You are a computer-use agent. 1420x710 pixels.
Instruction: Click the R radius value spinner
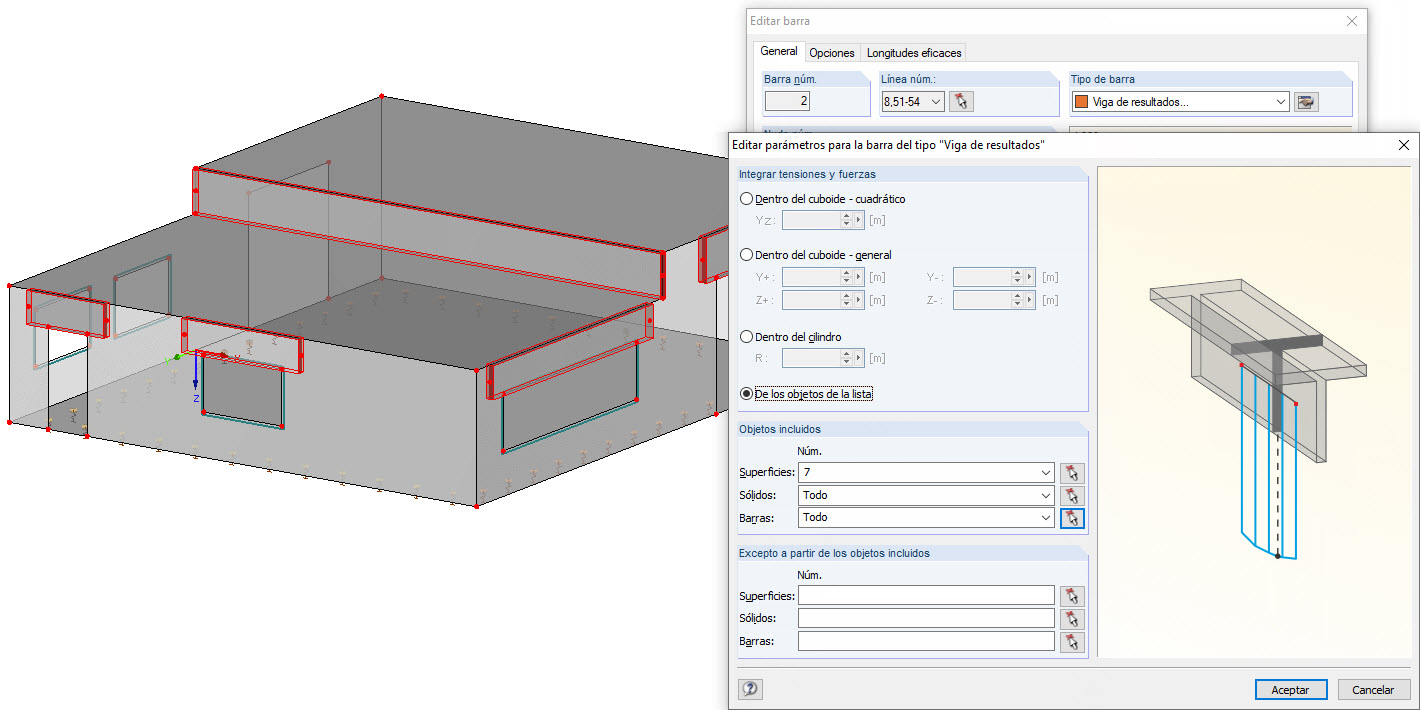click(x=846, y=358)
